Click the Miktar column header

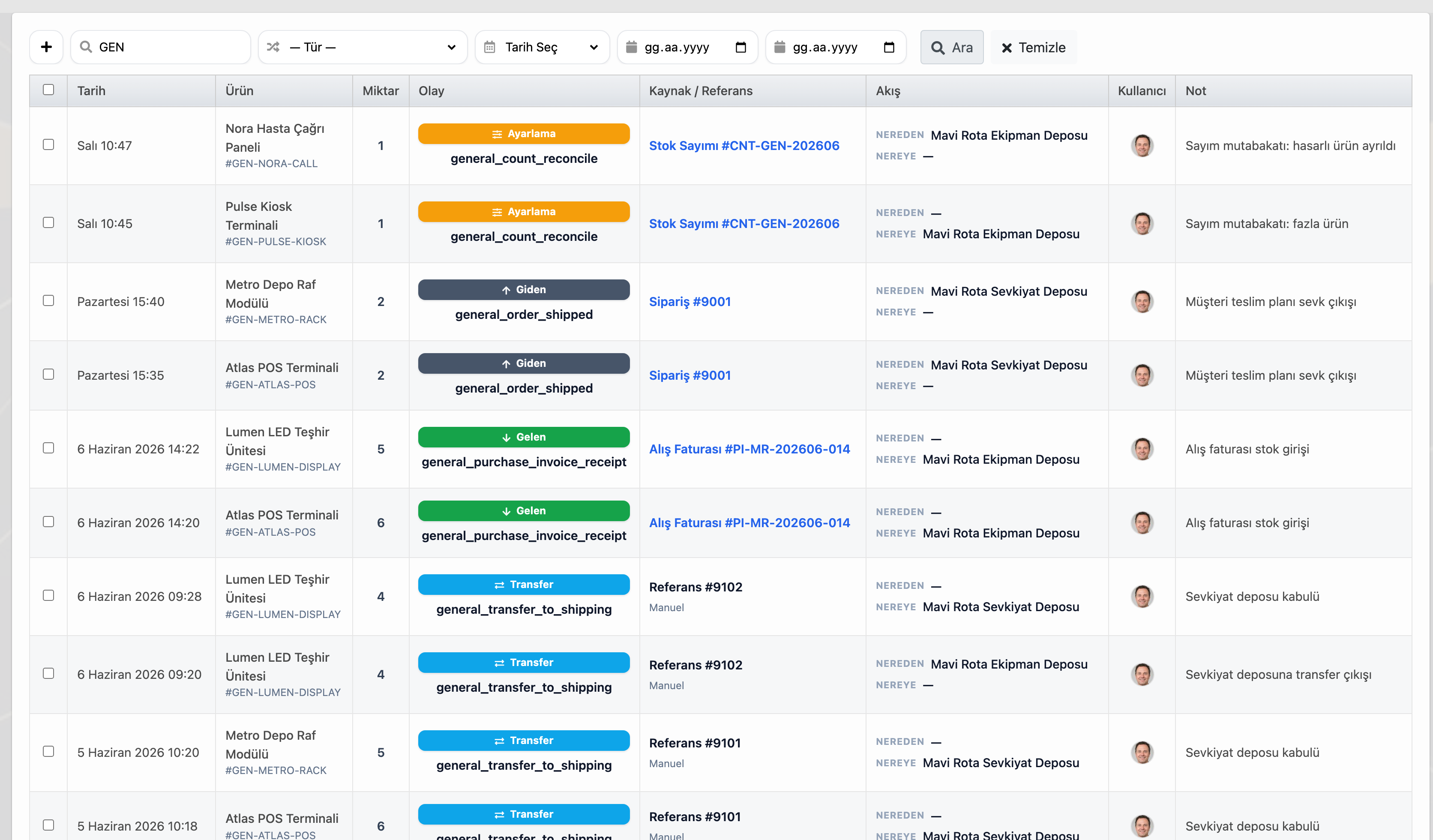(381, 91)
